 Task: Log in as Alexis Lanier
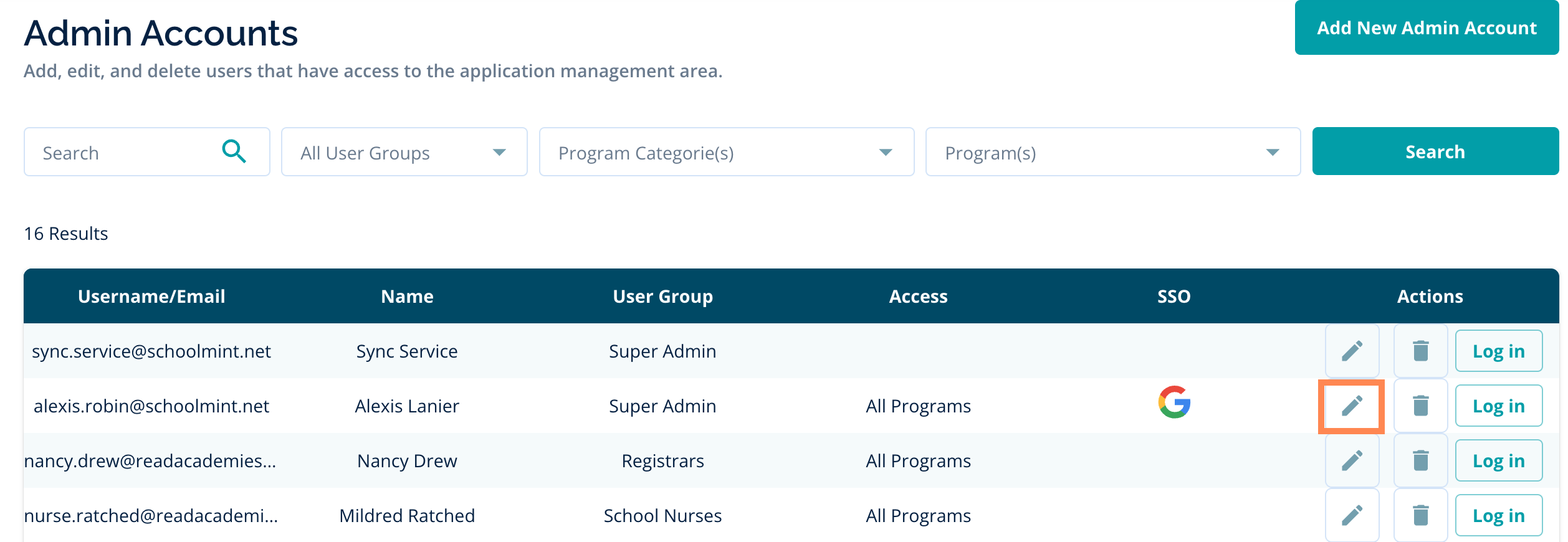(1498, 406)
